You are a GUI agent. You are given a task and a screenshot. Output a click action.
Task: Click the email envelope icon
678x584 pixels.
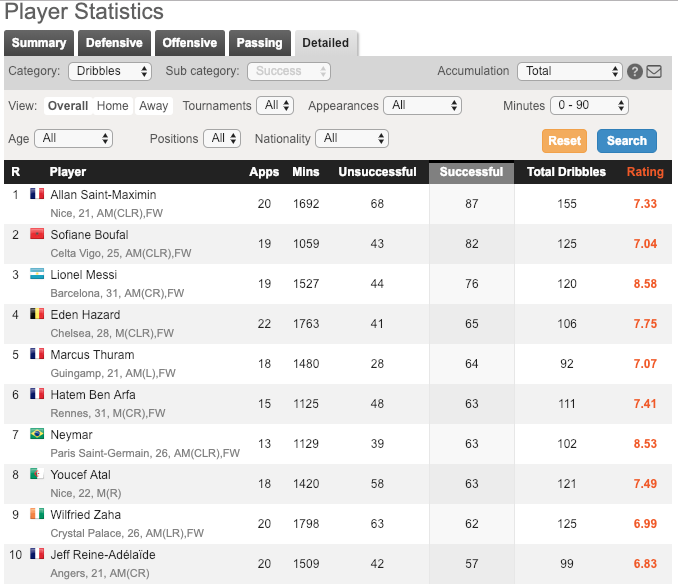pyautogui.click(x=654, y=72)
